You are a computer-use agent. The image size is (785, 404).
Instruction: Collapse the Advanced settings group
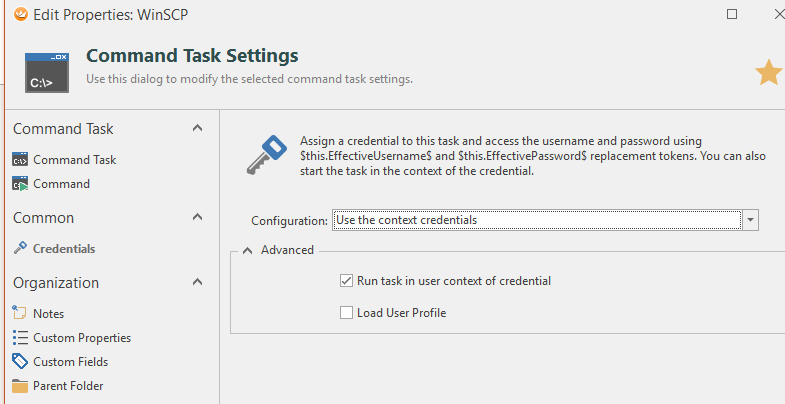tap(247, 250)
